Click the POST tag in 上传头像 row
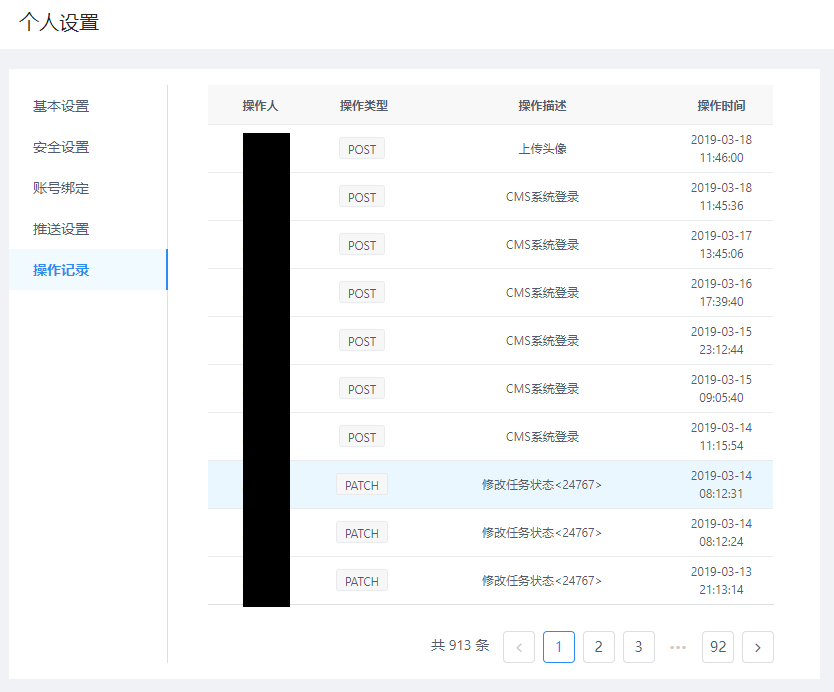This screenshot has height=692, width=834. pos(362,149)
